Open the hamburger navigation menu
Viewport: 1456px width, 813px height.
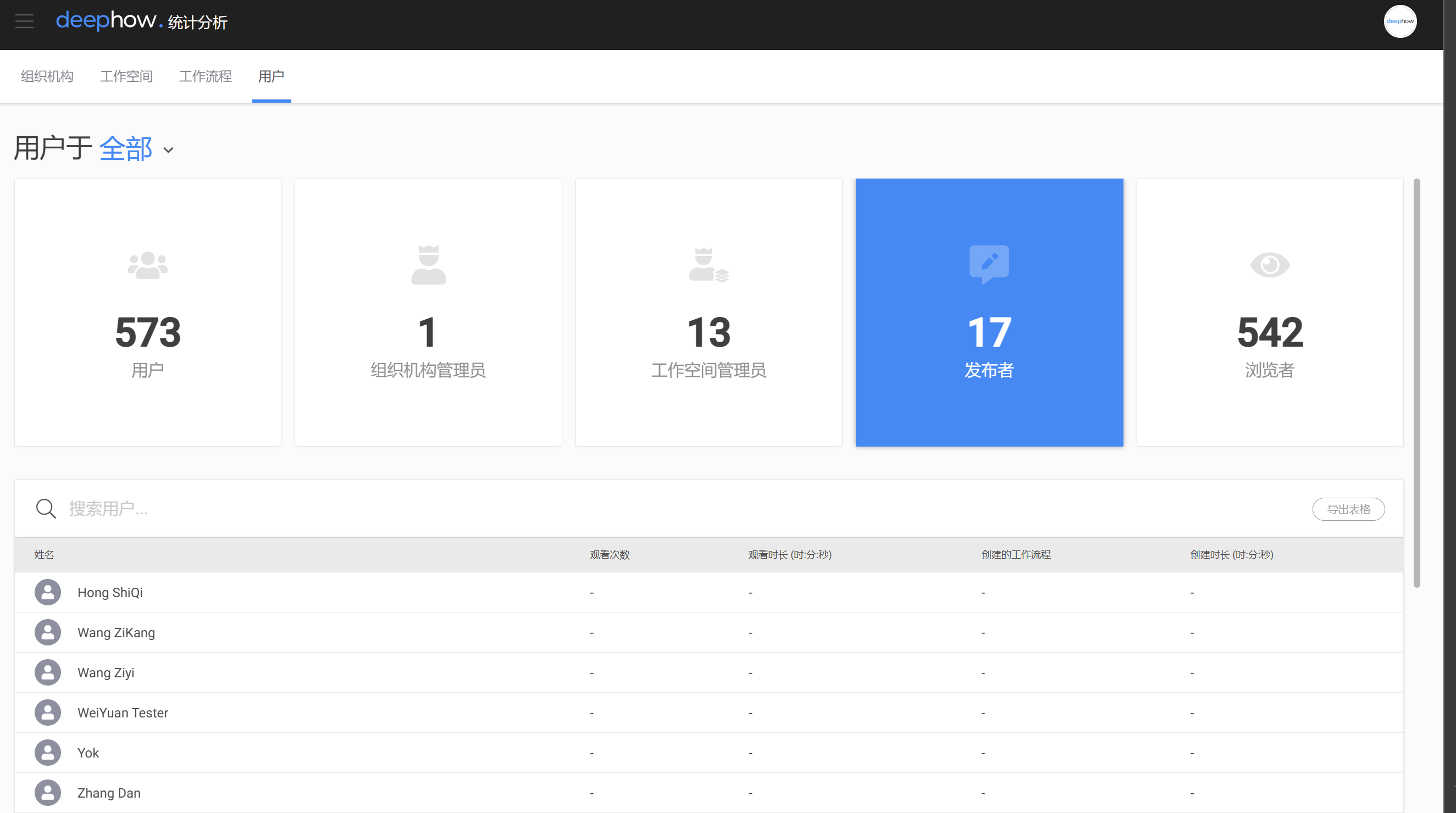(x=24, y=21)
